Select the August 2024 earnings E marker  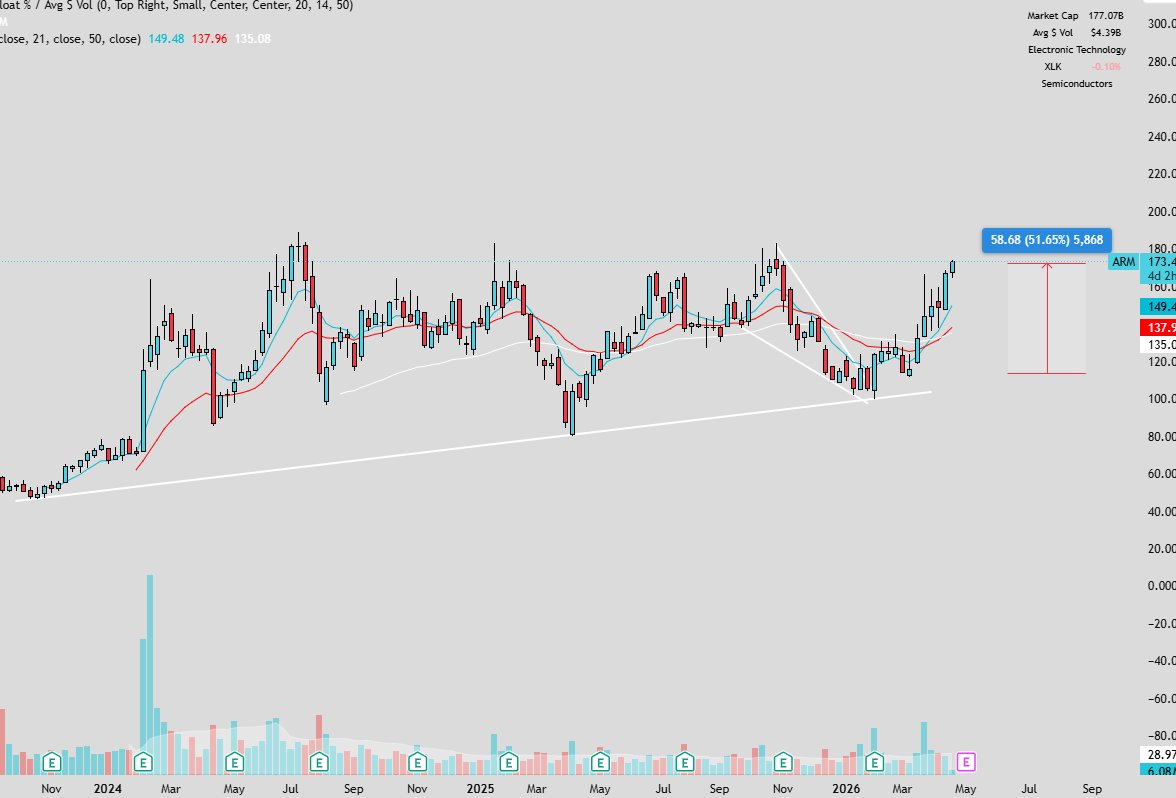pyautogui.click(x=319, y=763)
